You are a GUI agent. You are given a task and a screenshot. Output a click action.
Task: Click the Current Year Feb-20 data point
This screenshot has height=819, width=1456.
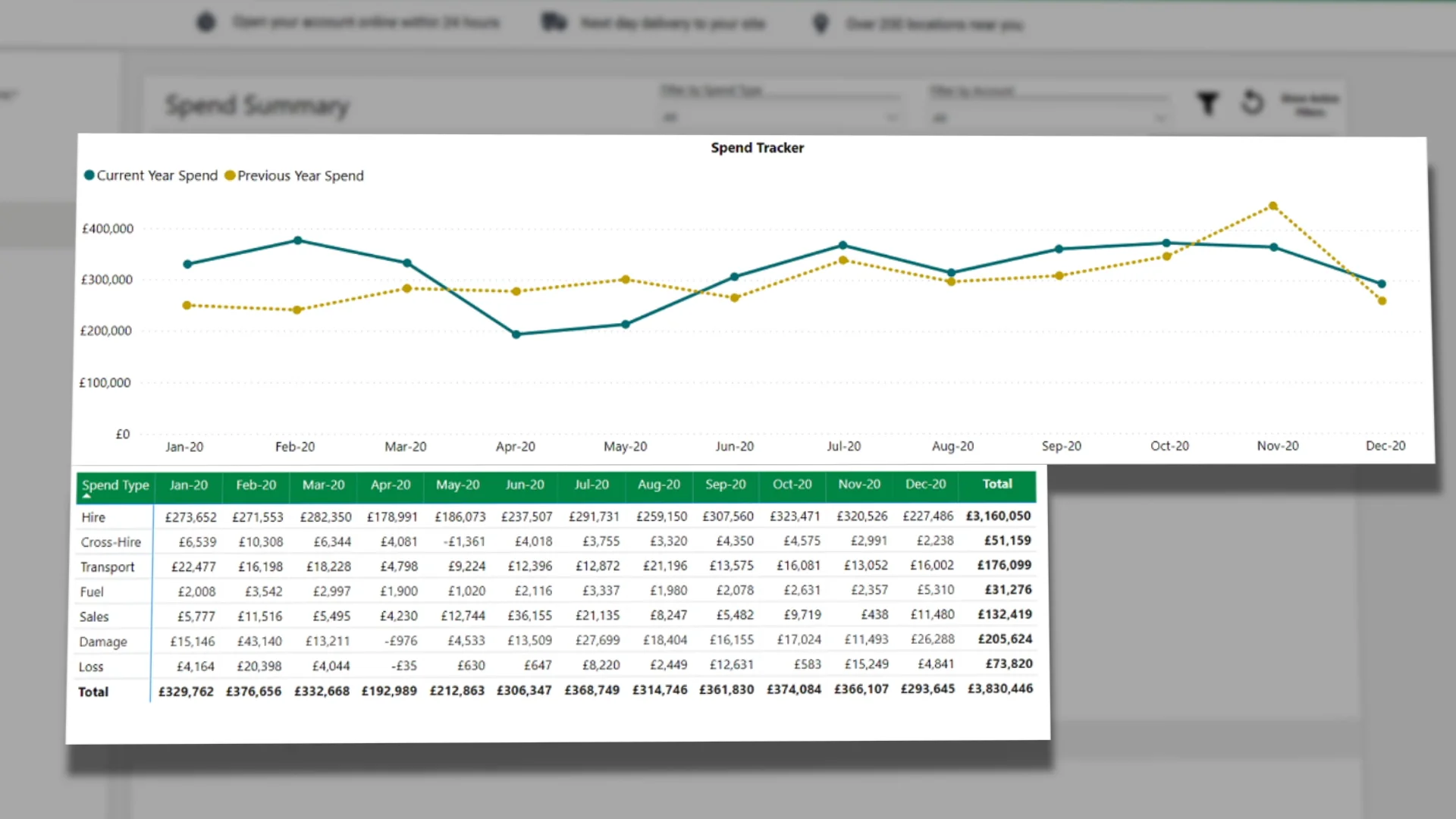coord(298,240)
